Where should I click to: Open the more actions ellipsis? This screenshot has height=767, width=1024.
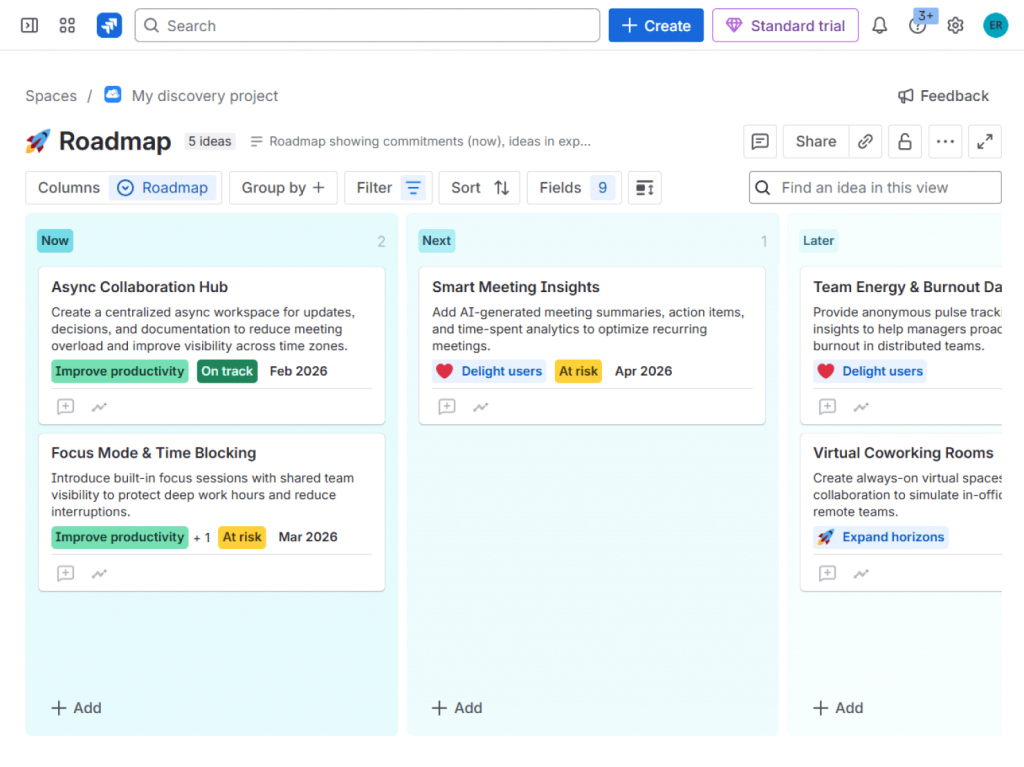(x=945, y=141)
